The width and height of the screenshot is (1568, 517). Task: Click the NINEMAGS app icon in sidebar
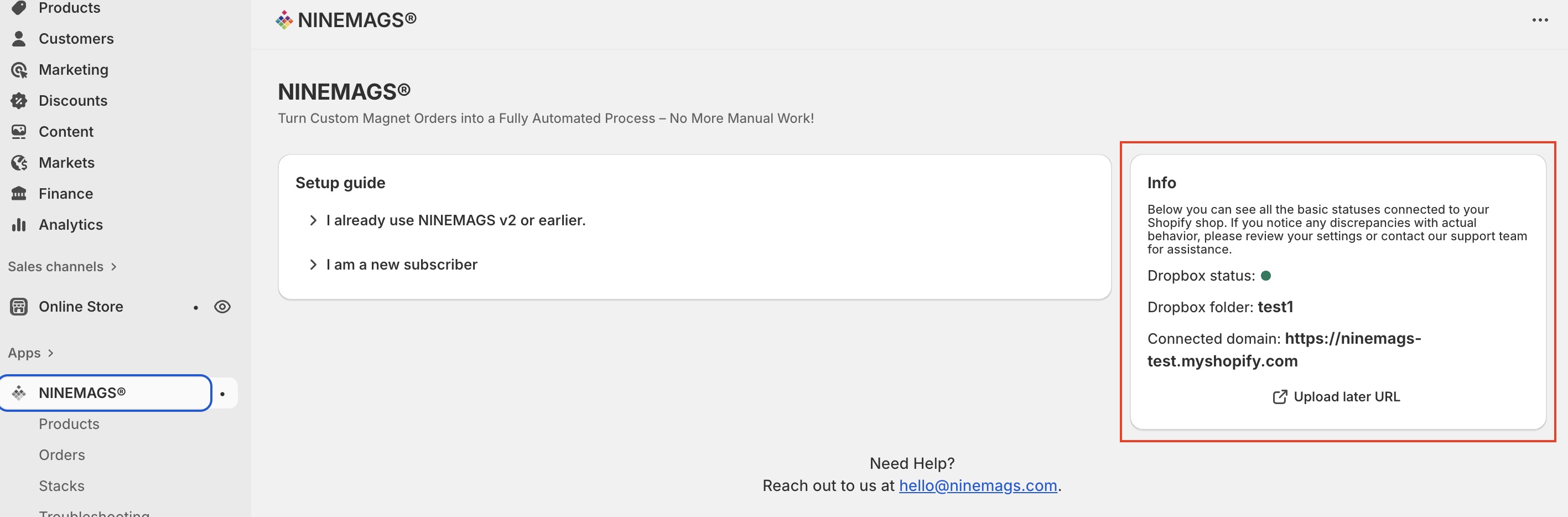click(19, 393)
